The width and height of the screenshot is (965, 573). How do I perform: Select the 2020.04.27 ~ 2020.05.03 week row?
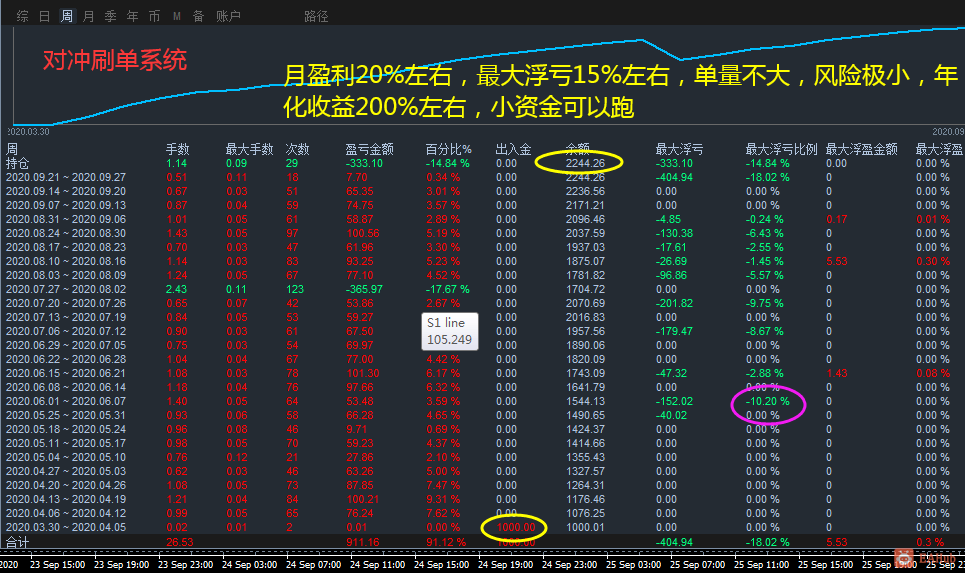[66, 471]
